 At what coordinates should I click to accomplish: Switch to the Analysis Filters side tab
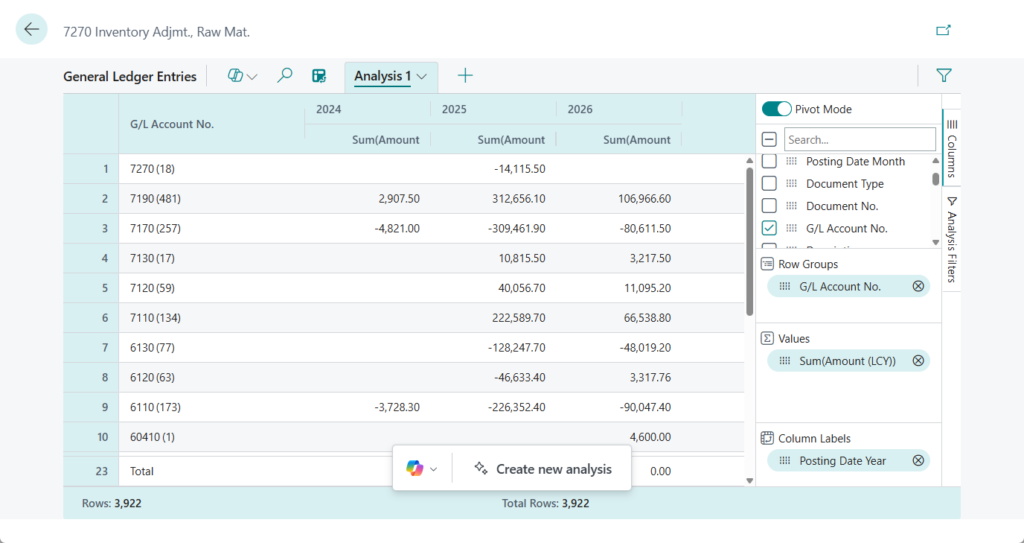[x=951, y=239]
